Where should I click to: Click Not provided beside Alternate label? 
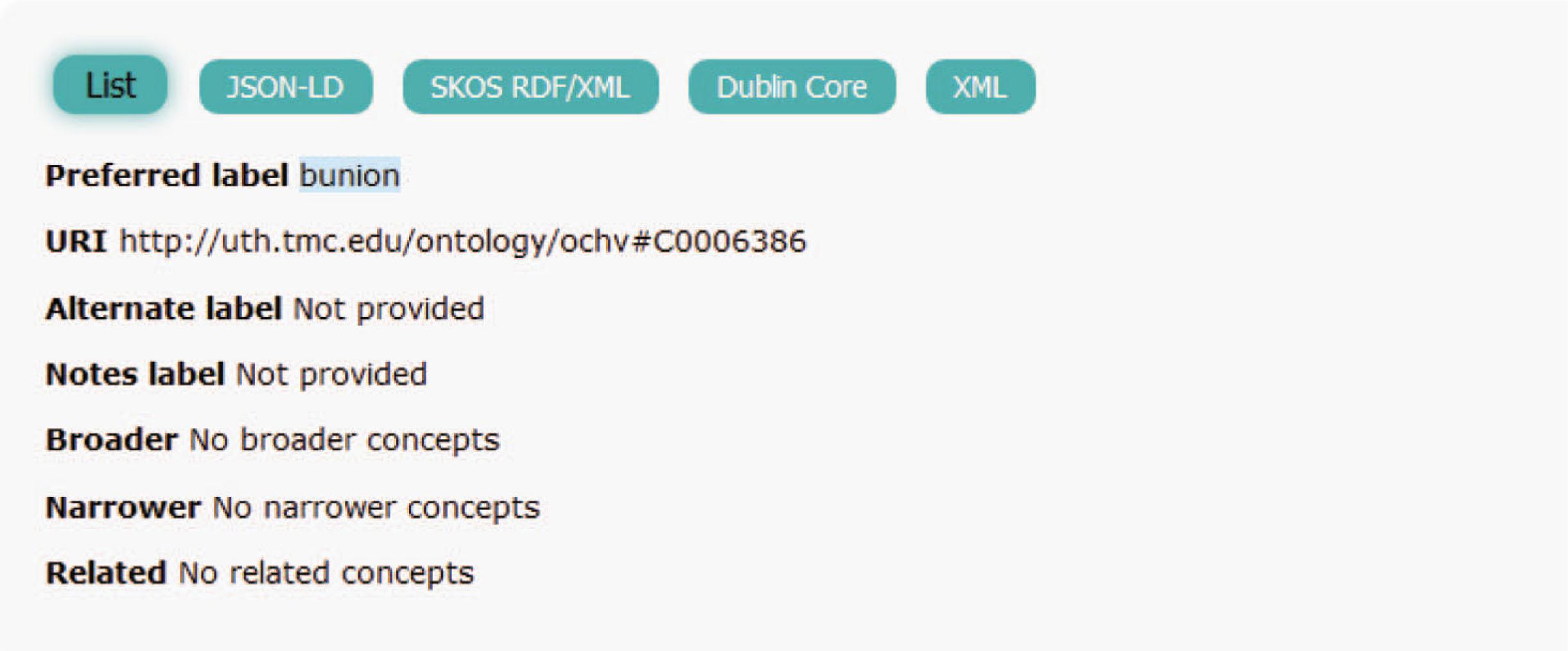pyautogui.click(x=387, y=308)
